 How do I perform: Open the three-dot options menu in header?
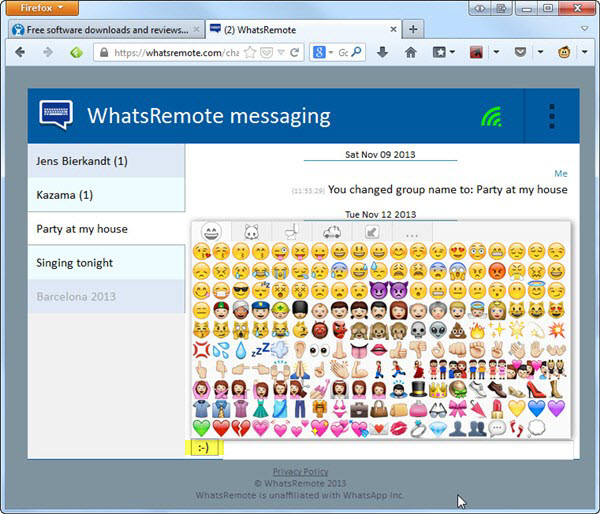551,116
